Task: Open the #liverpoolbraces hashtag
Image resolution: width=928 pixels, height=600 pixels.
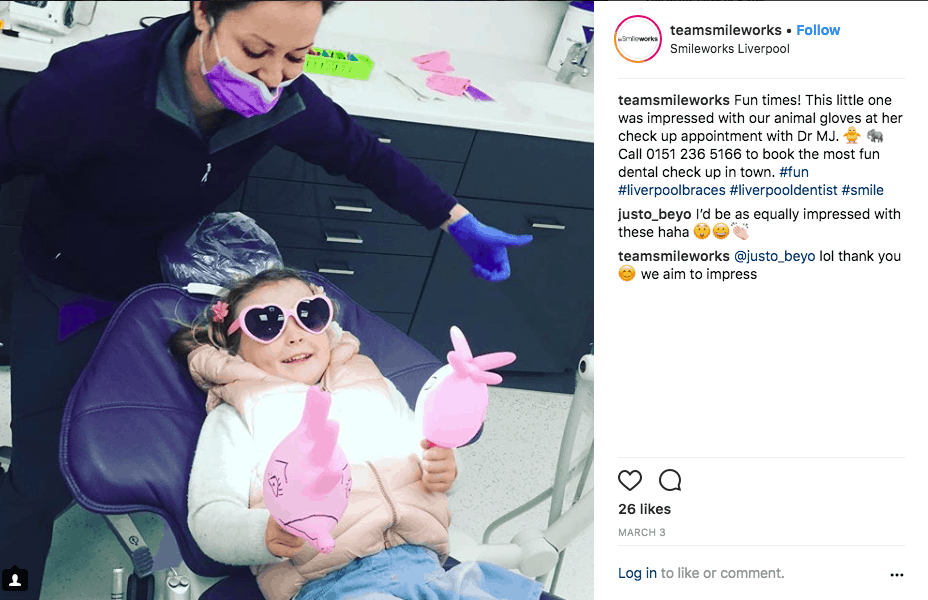Action: [672, 190]
